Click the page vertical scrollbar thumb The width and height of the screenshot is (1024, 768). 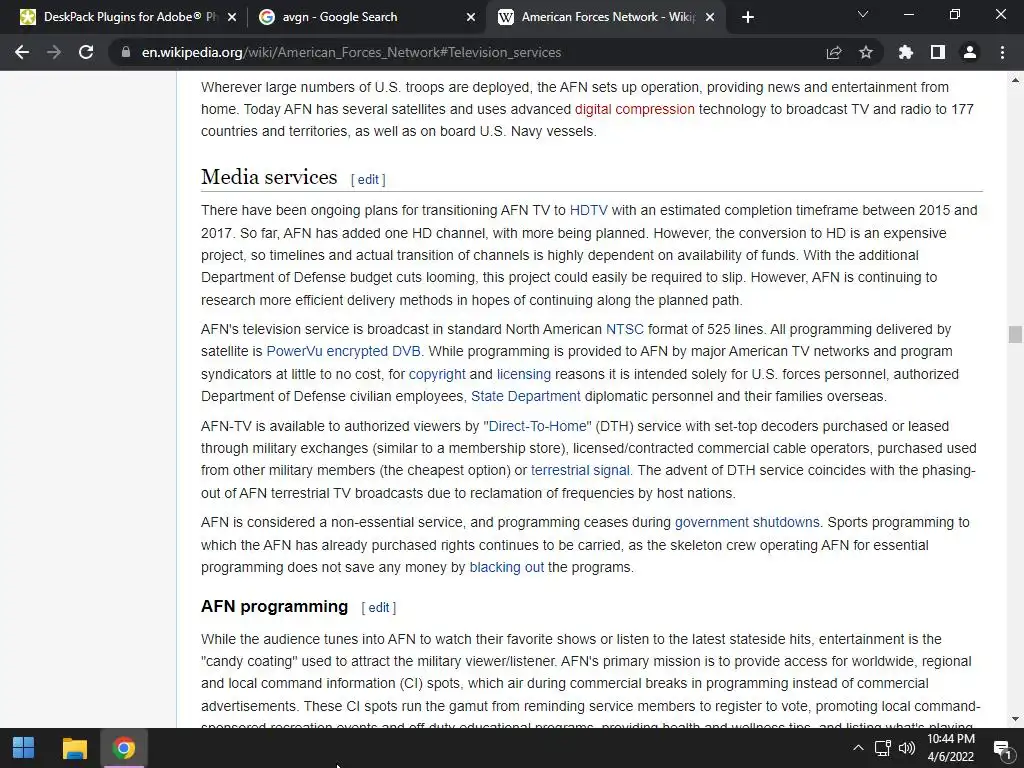tap(1015, 334)
